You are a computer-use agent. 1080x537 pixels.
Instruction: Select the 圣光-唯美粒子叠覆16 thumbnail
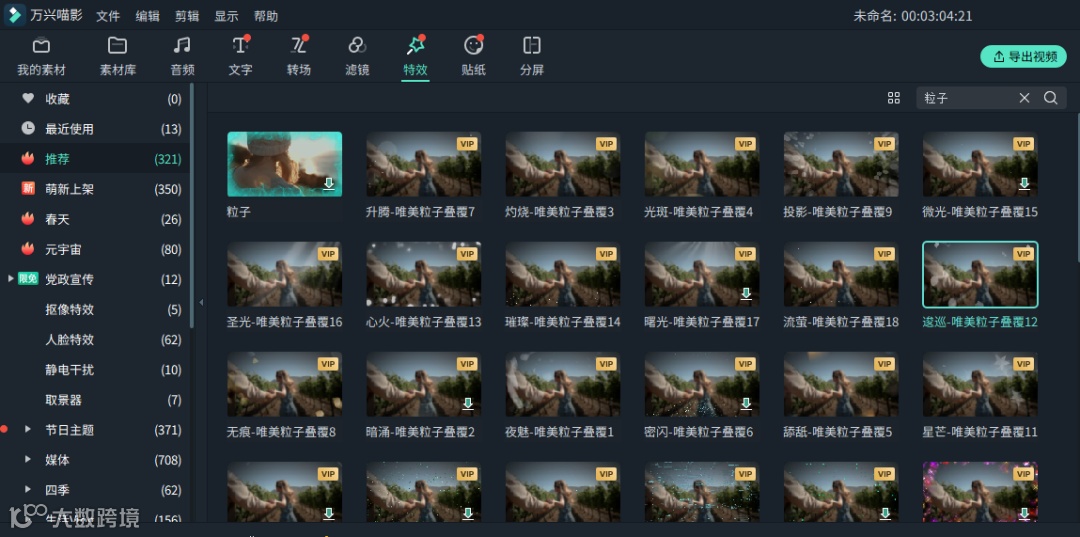284,275
